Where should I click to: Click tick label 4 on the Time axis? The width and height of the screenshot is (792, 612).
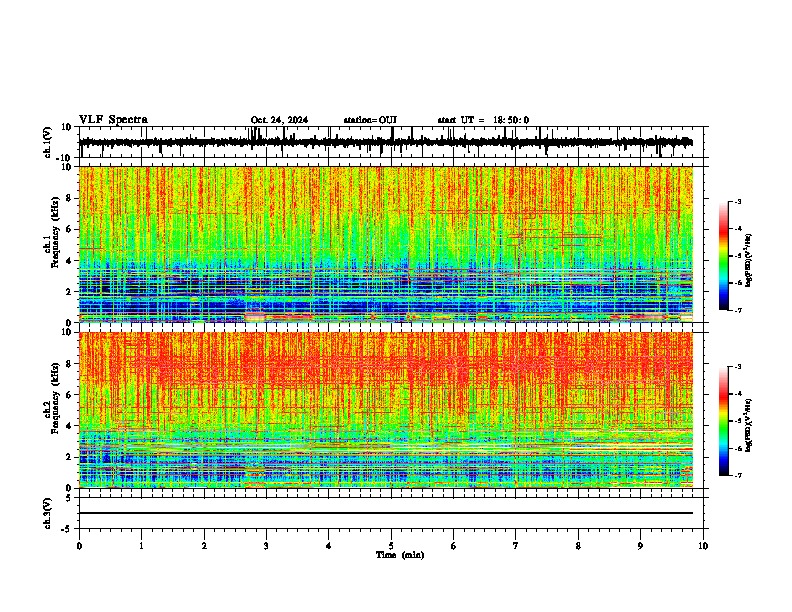tap(329, 546)
